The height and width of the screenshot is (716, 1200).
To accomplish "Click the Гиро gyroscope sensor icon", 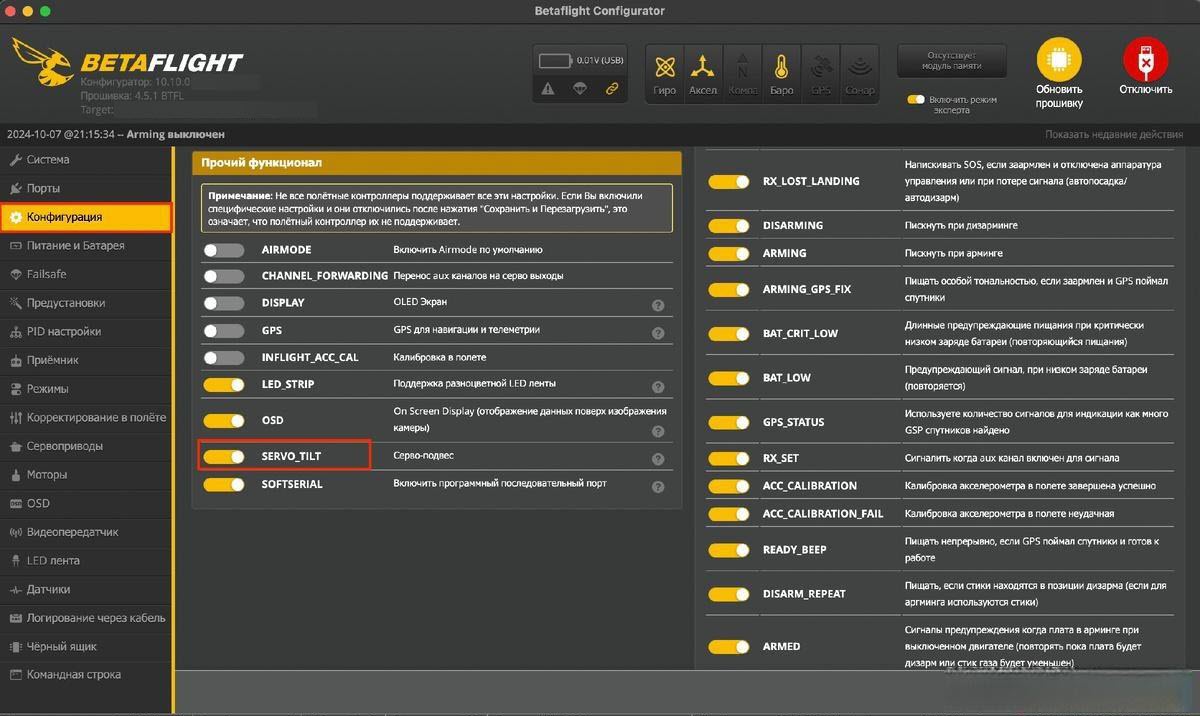I will pos(665,72).
